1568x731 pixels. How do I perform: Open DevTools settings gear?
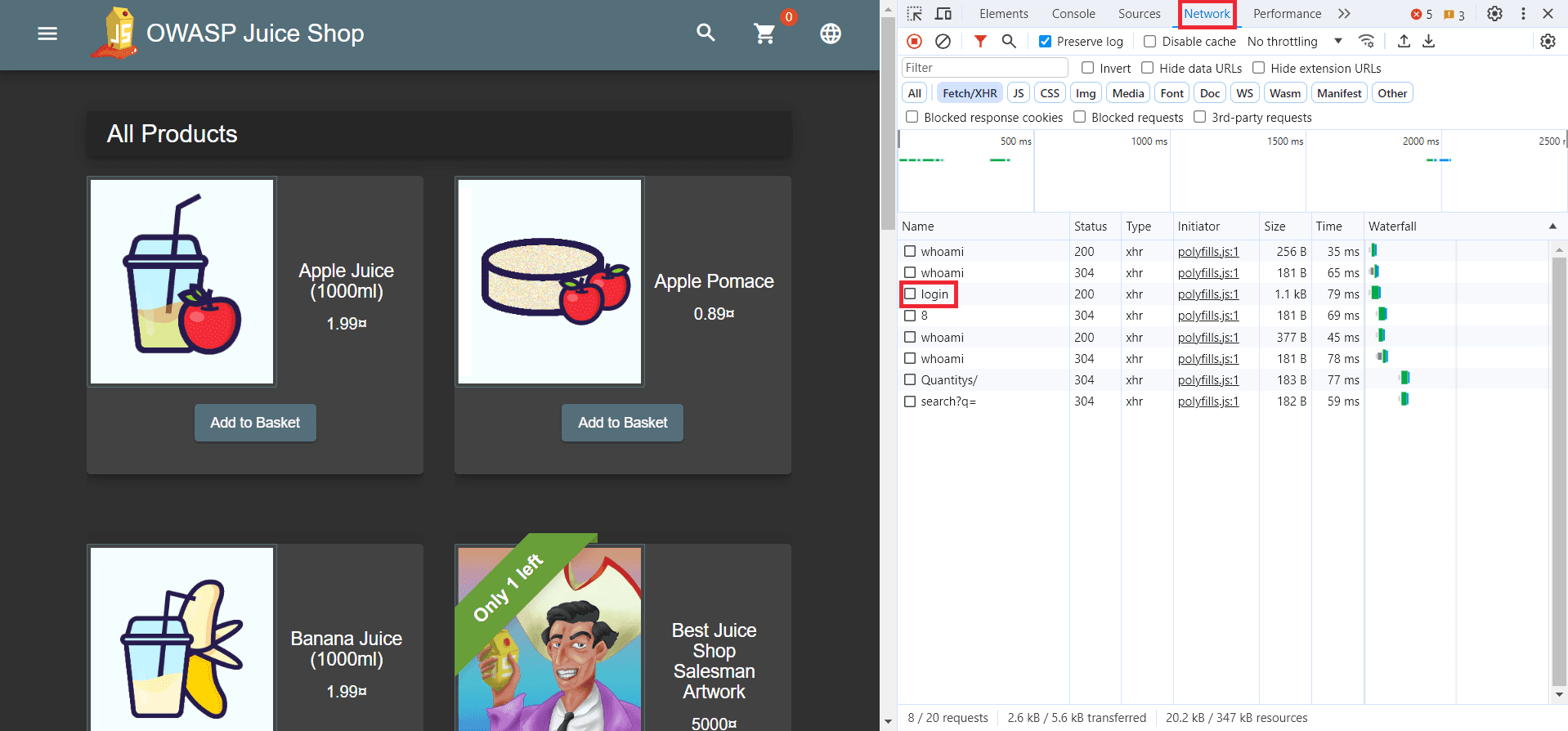pyautogui.click(x=1494, y=14)
